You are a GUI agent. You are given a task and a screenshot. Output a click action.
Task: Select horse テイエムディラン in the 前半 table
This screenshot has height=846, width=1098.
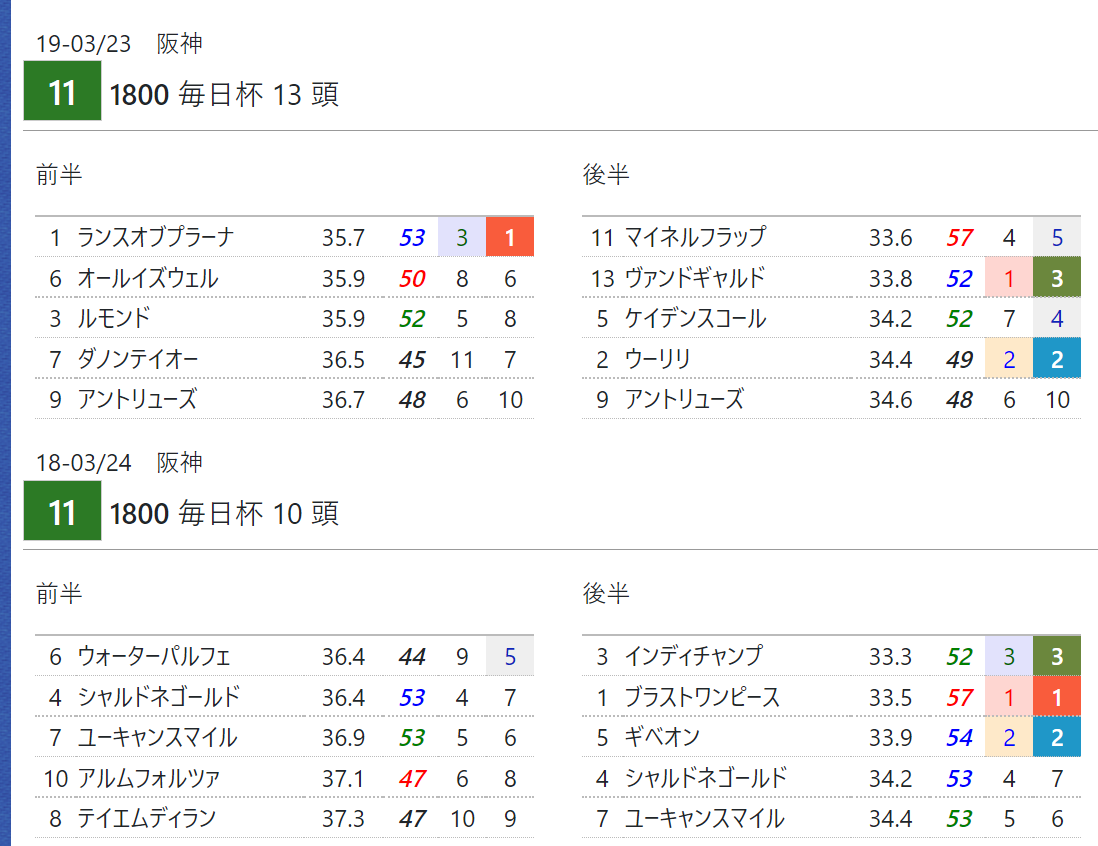(146, 818)
